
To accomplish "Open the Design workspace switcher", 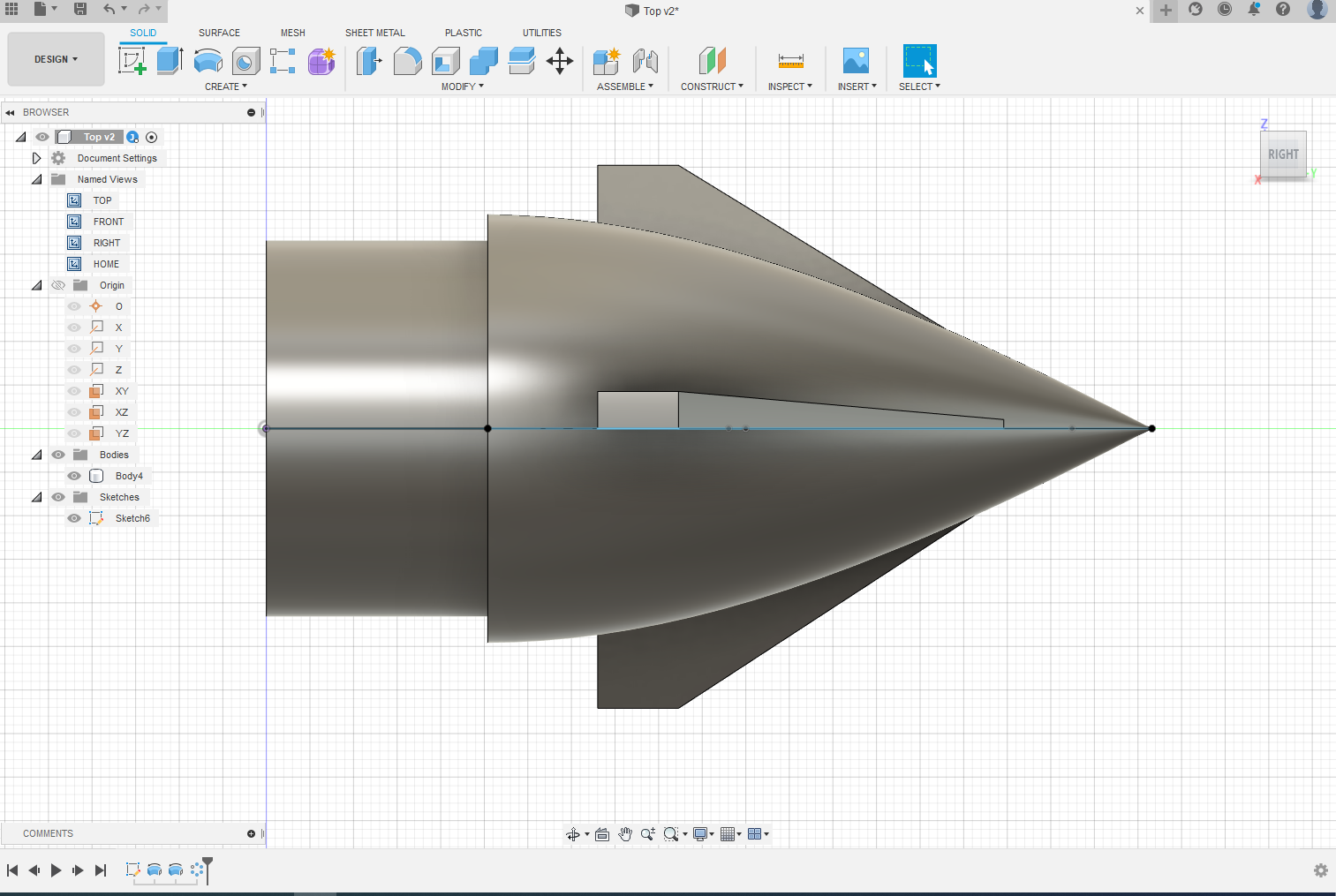I will (x=55, y=59).
